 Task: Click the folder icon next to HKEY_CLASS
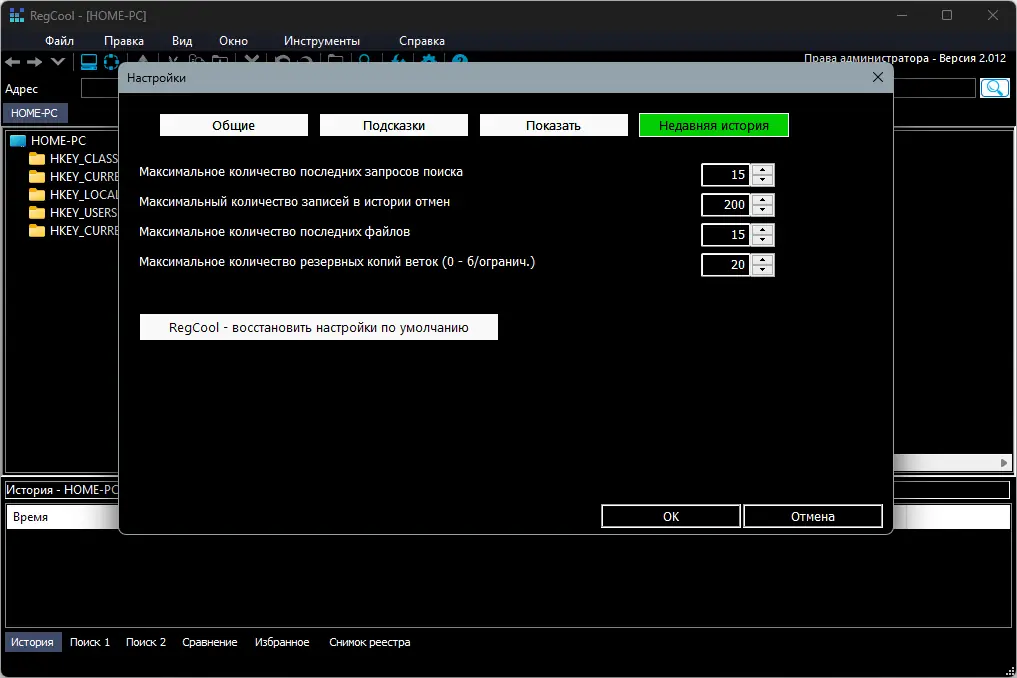pyautogui.click(x=37, y=159)
